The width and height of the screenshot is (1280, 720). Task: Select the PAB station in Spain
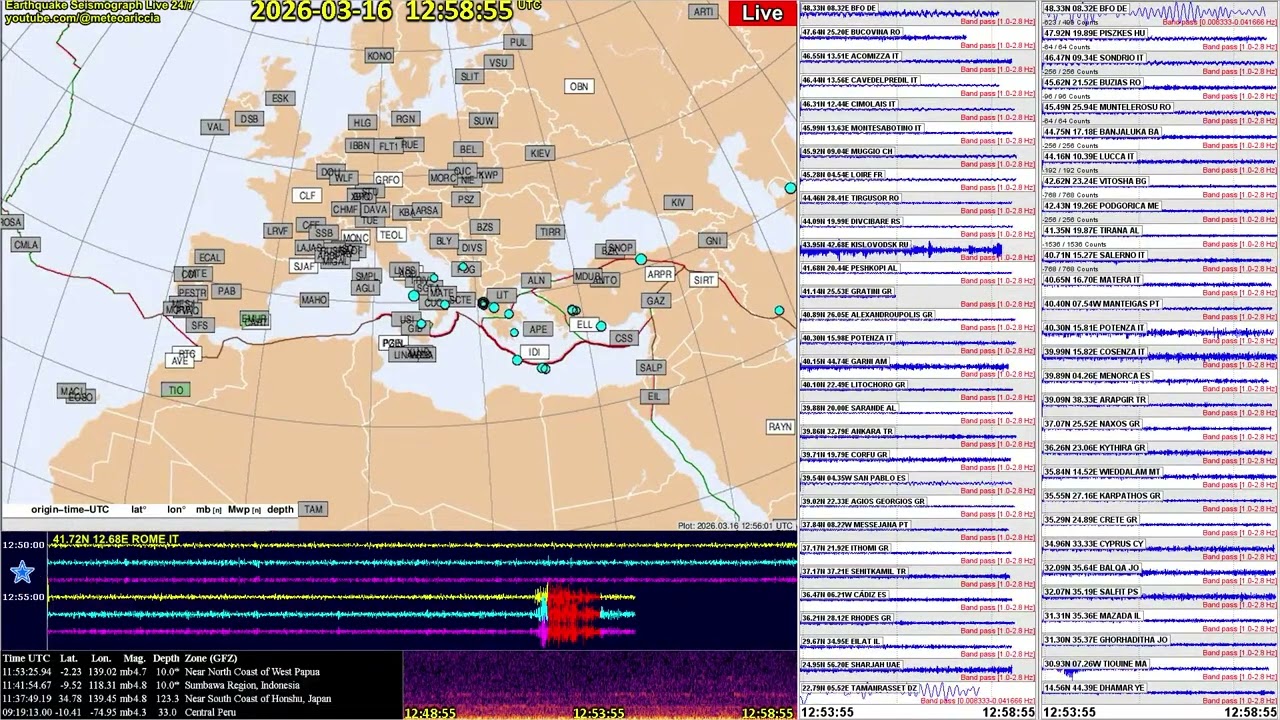pos(227,291)
